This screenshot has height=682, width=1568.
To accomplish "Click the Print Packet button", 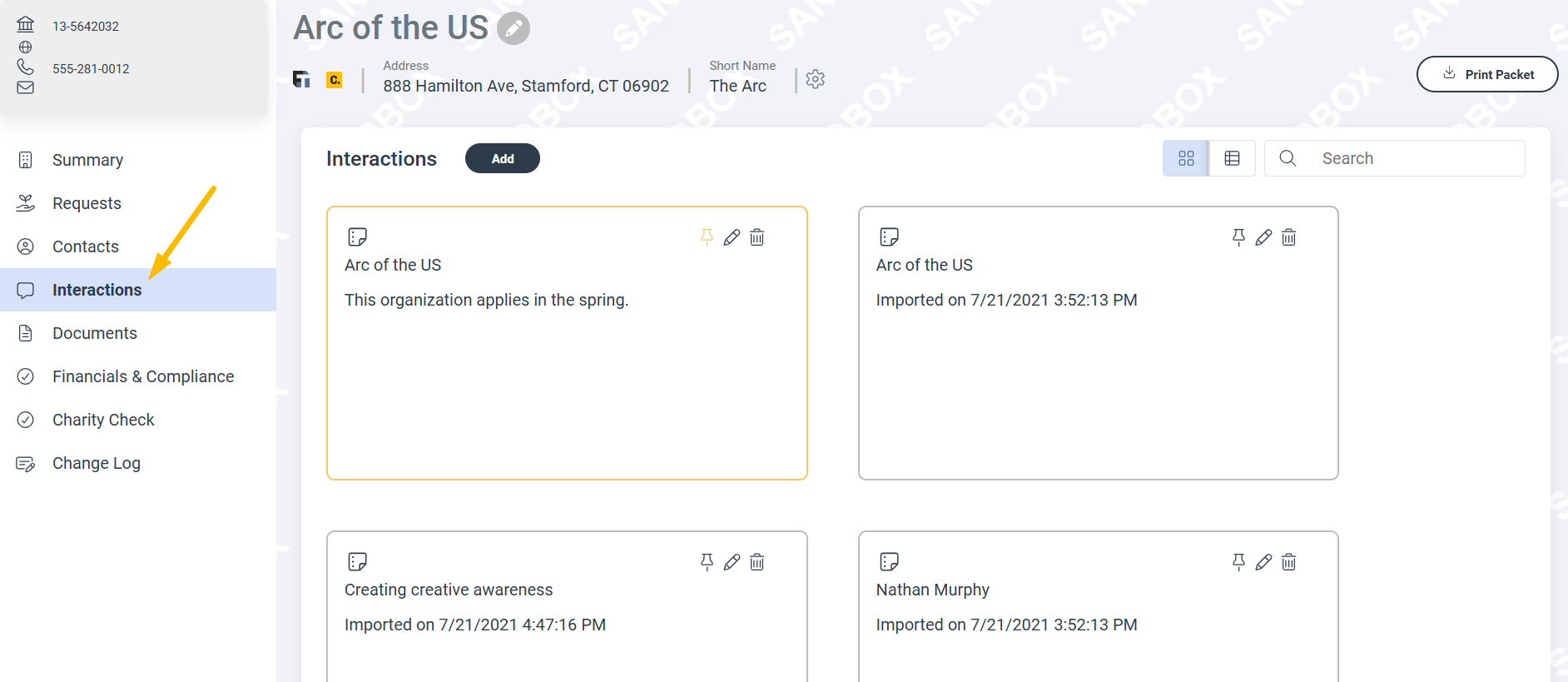I will tap(1487, 74).
